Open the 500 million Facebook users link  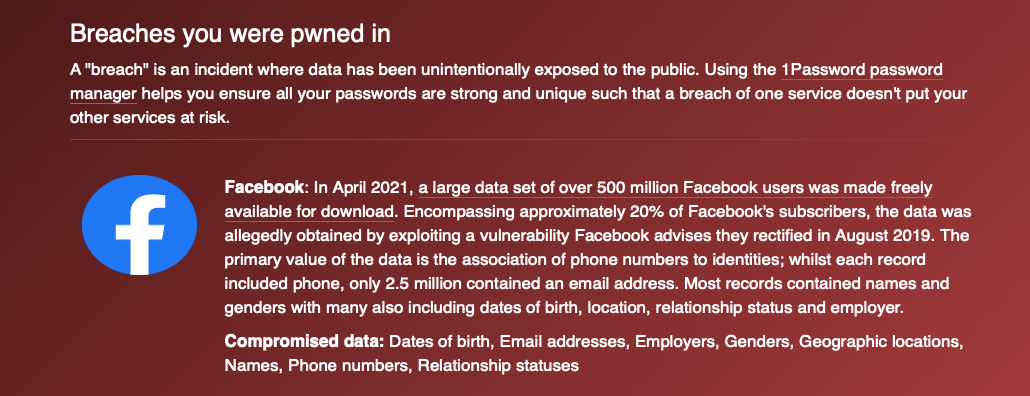[675, 188]
